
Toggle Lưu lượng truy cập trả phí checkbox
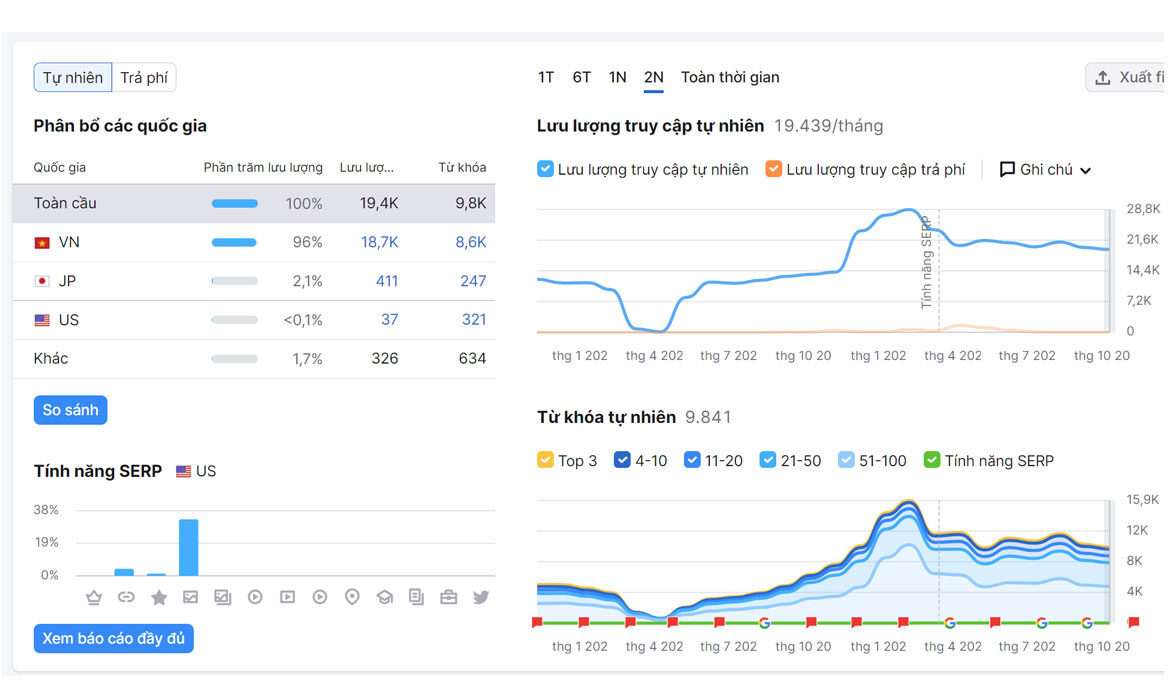click(774, 169)
